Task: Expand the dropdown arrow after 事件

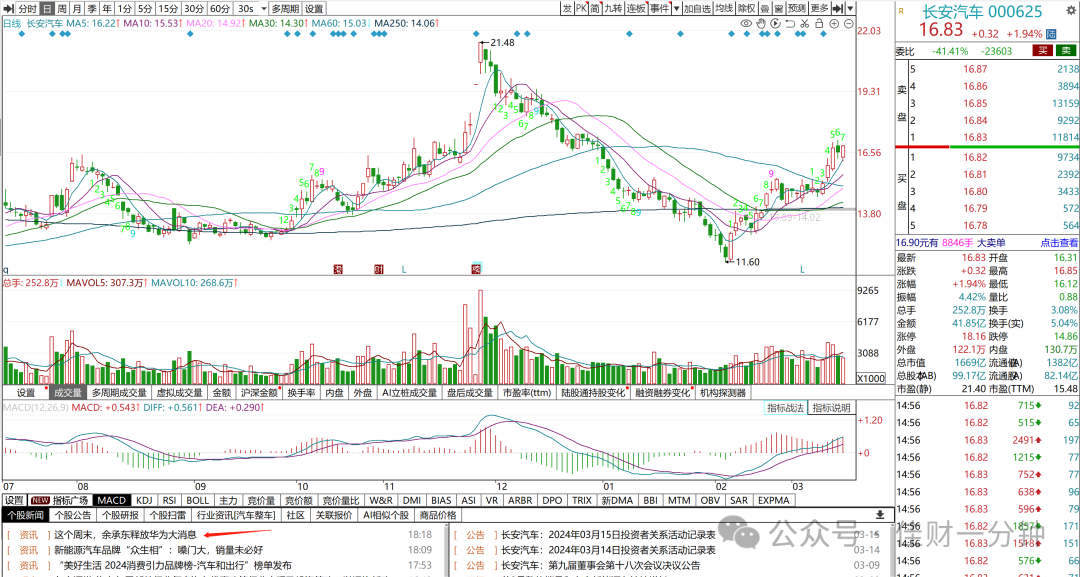Action: (676, 8)
